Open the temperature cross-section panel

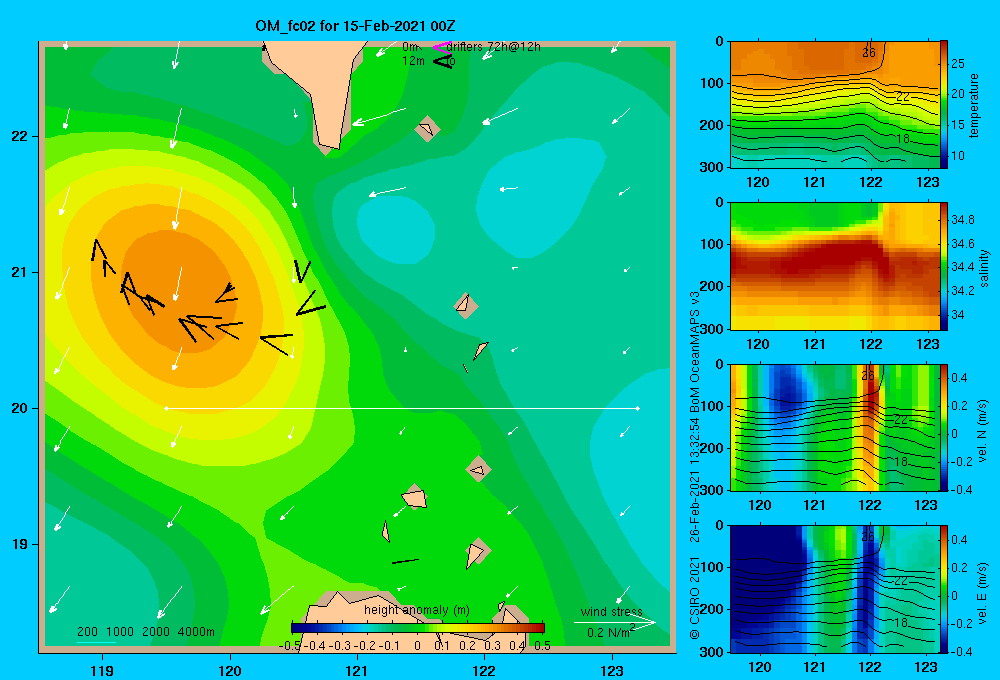pos(835,105)
